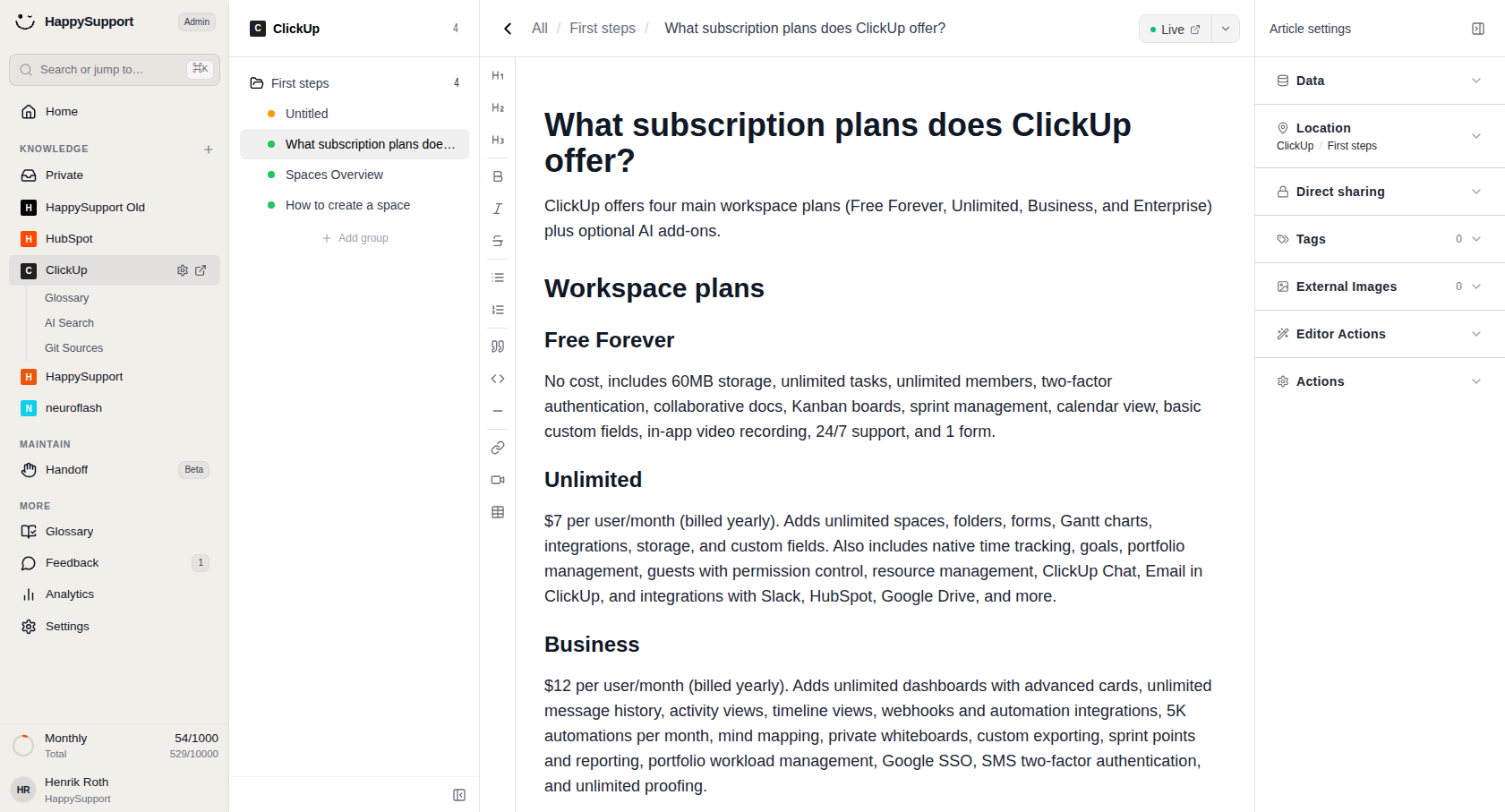Open the Private knowledge base
This screenshot has width=1505, height=812.
point(115,175)
